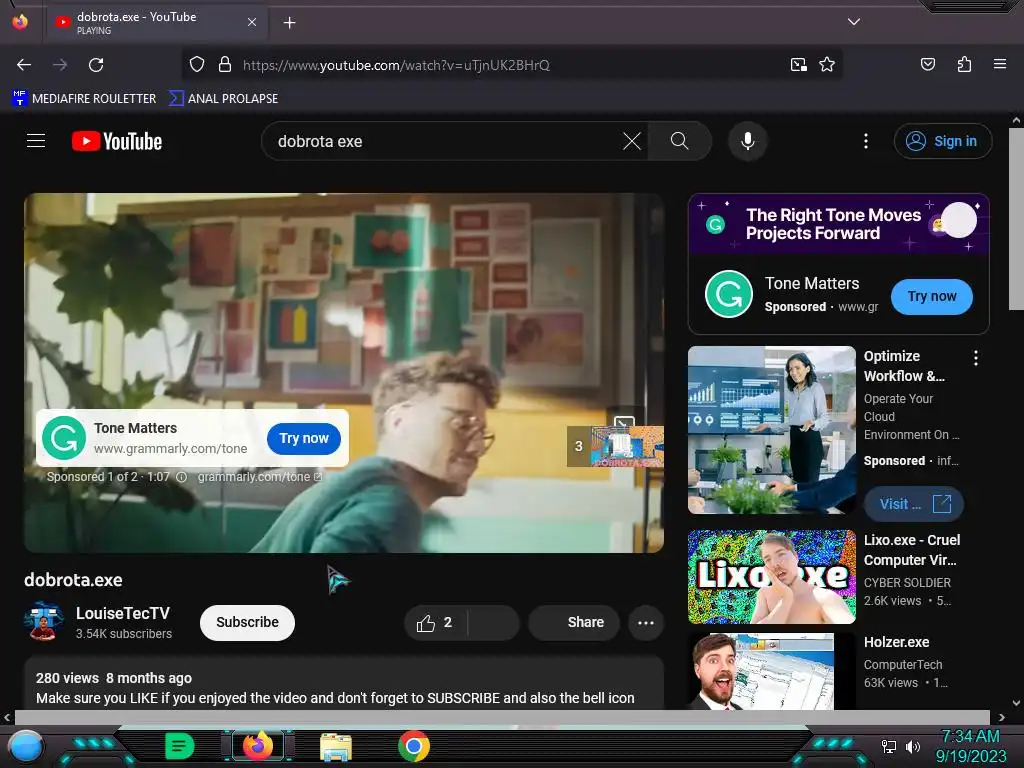
Task: Open the Pocket save icon
Action: 927,64
